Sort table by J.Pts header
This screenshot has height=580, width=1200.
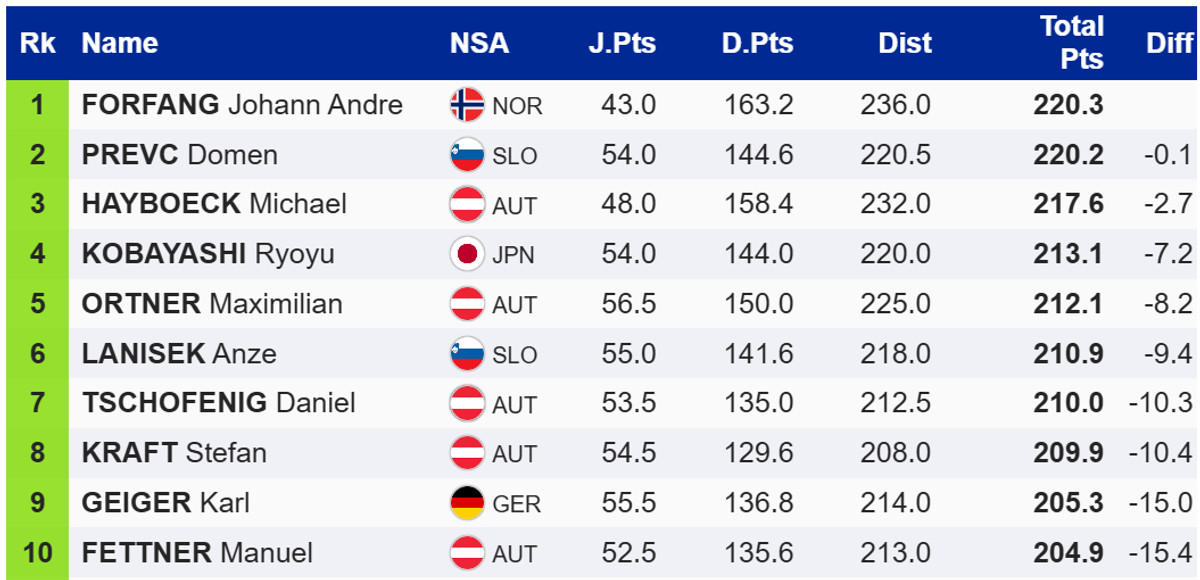click(x=622, y=43)
